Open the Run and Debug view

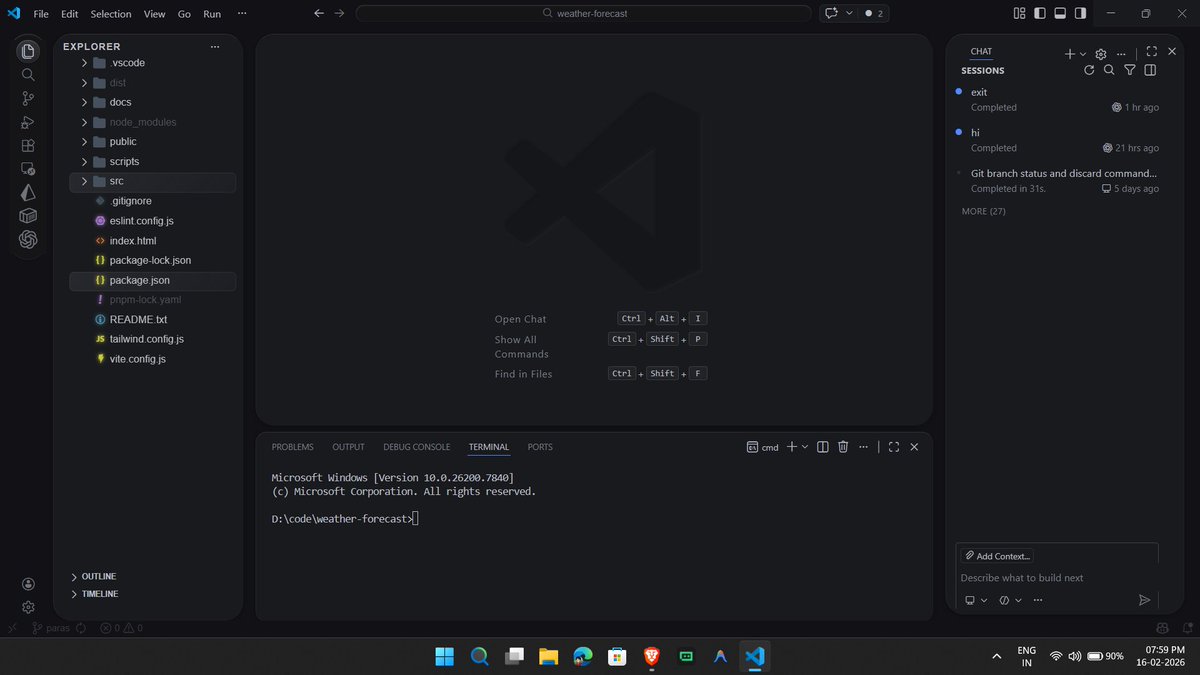point(28,122)
